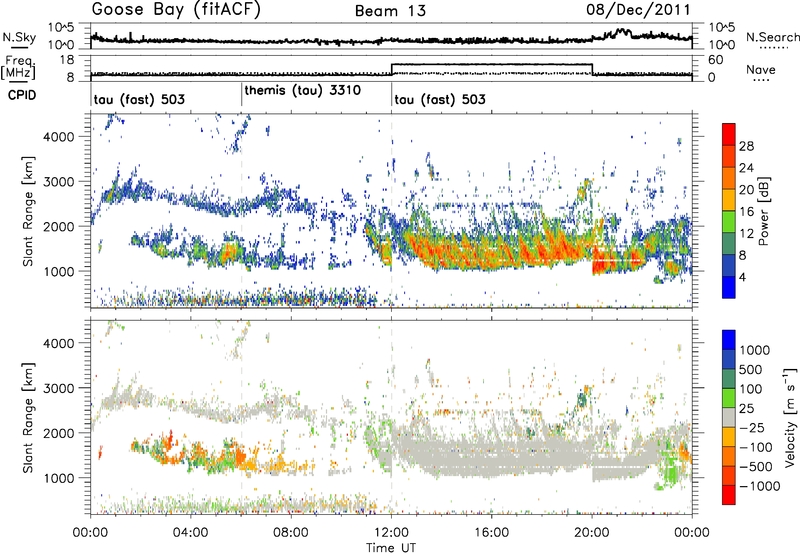Screen dimensions: 800x554
Task: Pick the gray segment of velocity color bar
Action: (729, 417)
